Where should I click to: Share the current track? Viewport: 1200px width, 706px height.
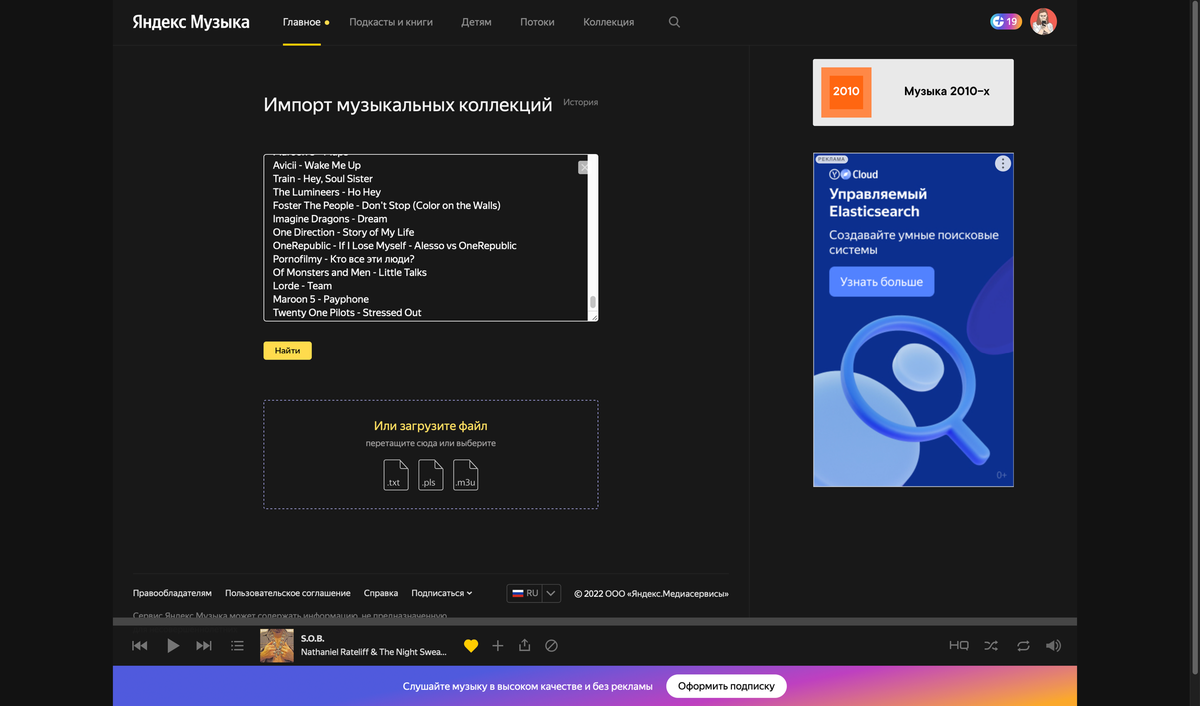tap(524, 646)
